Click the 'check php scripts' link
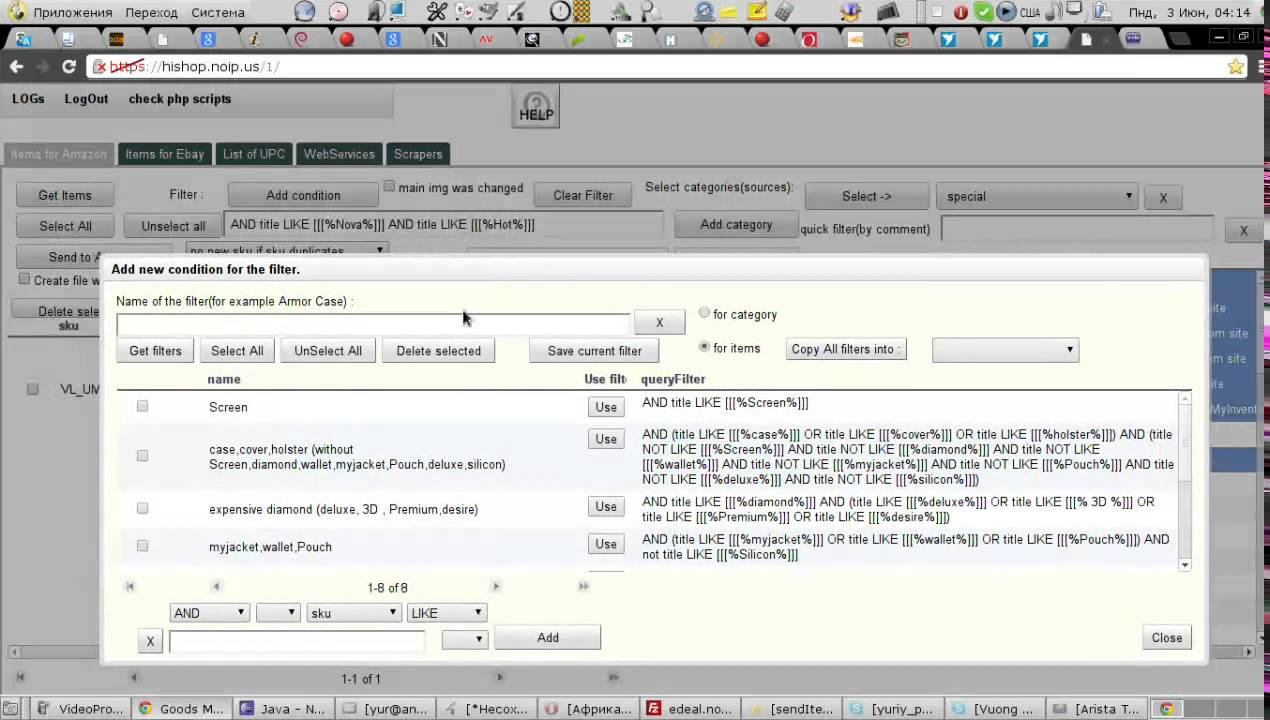Screen dimensions: 1270x720 coord(180,99)
